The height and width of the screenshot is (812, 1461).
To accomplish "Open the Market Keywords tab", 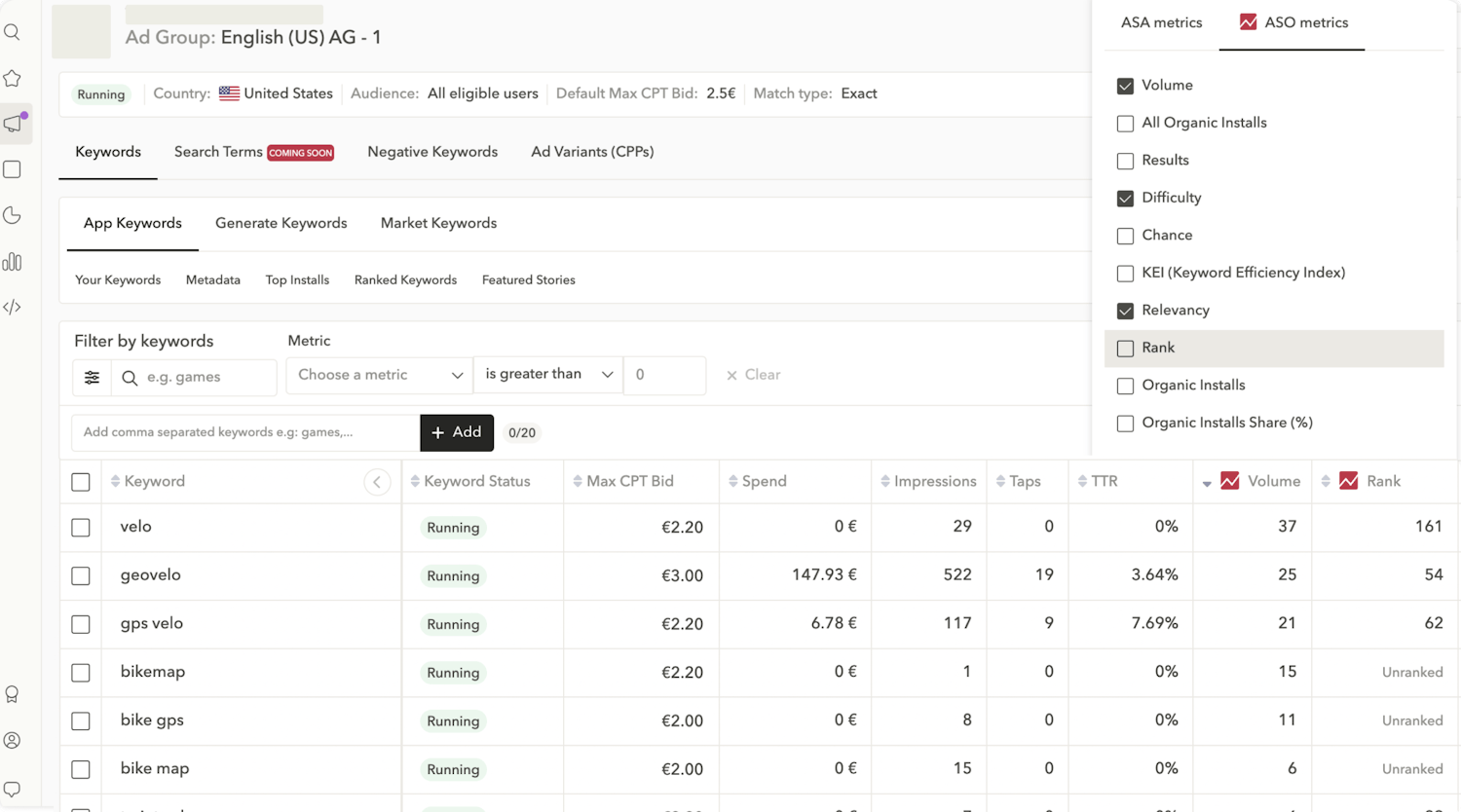I will (438, 224).
